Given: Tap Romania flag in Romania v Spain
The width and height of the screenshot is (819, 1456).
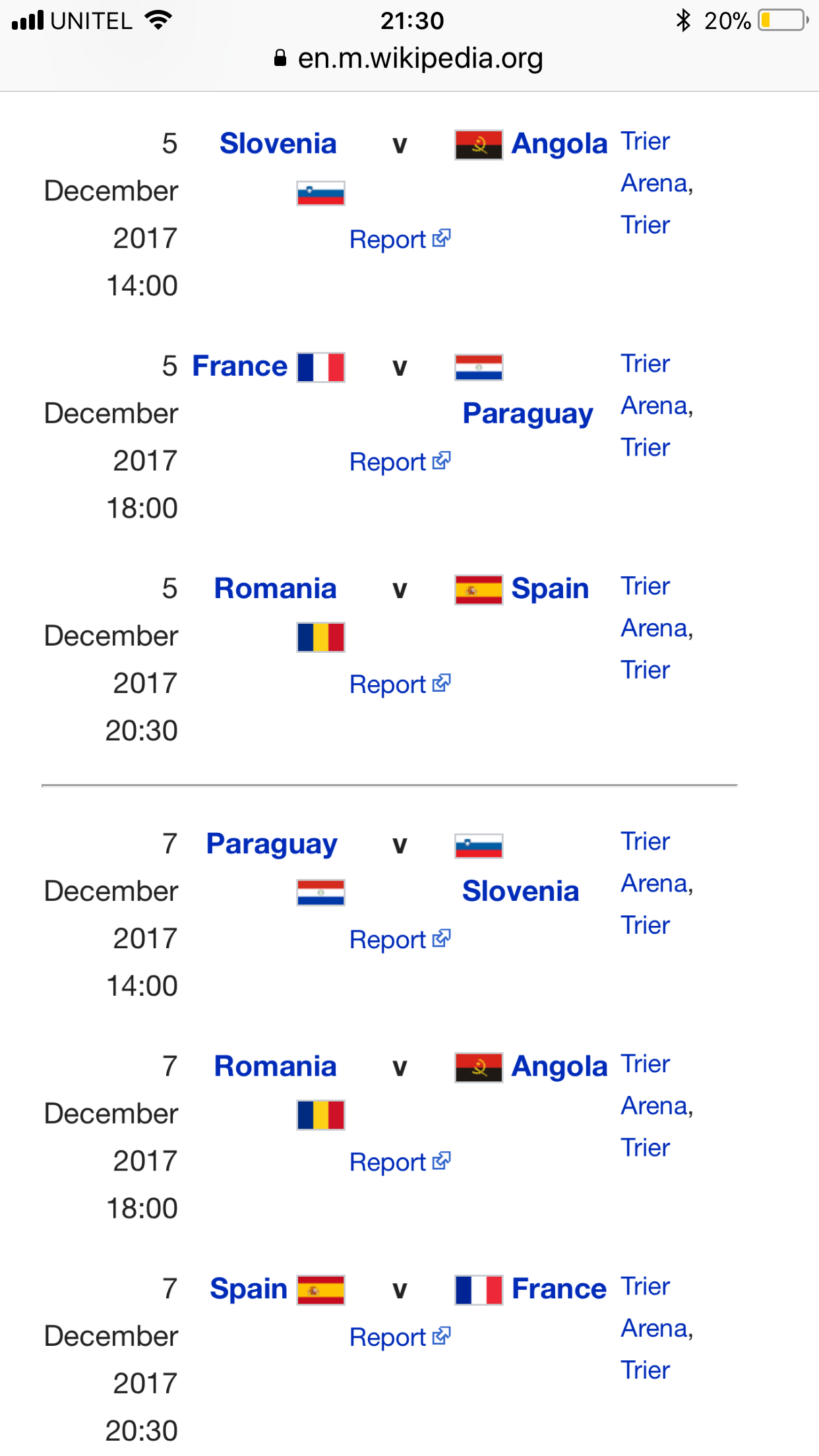Looking at the screenshot, I should [x=320, y=637].
